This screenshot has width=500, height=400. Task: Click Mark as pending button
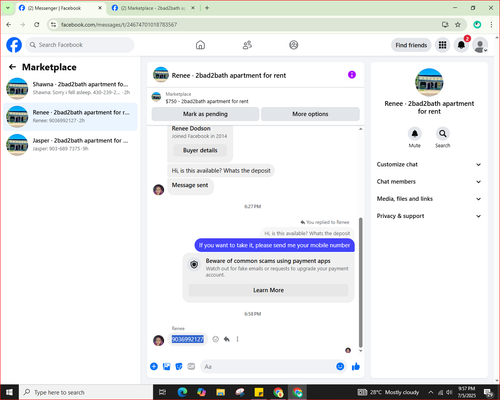click(205, 114)
